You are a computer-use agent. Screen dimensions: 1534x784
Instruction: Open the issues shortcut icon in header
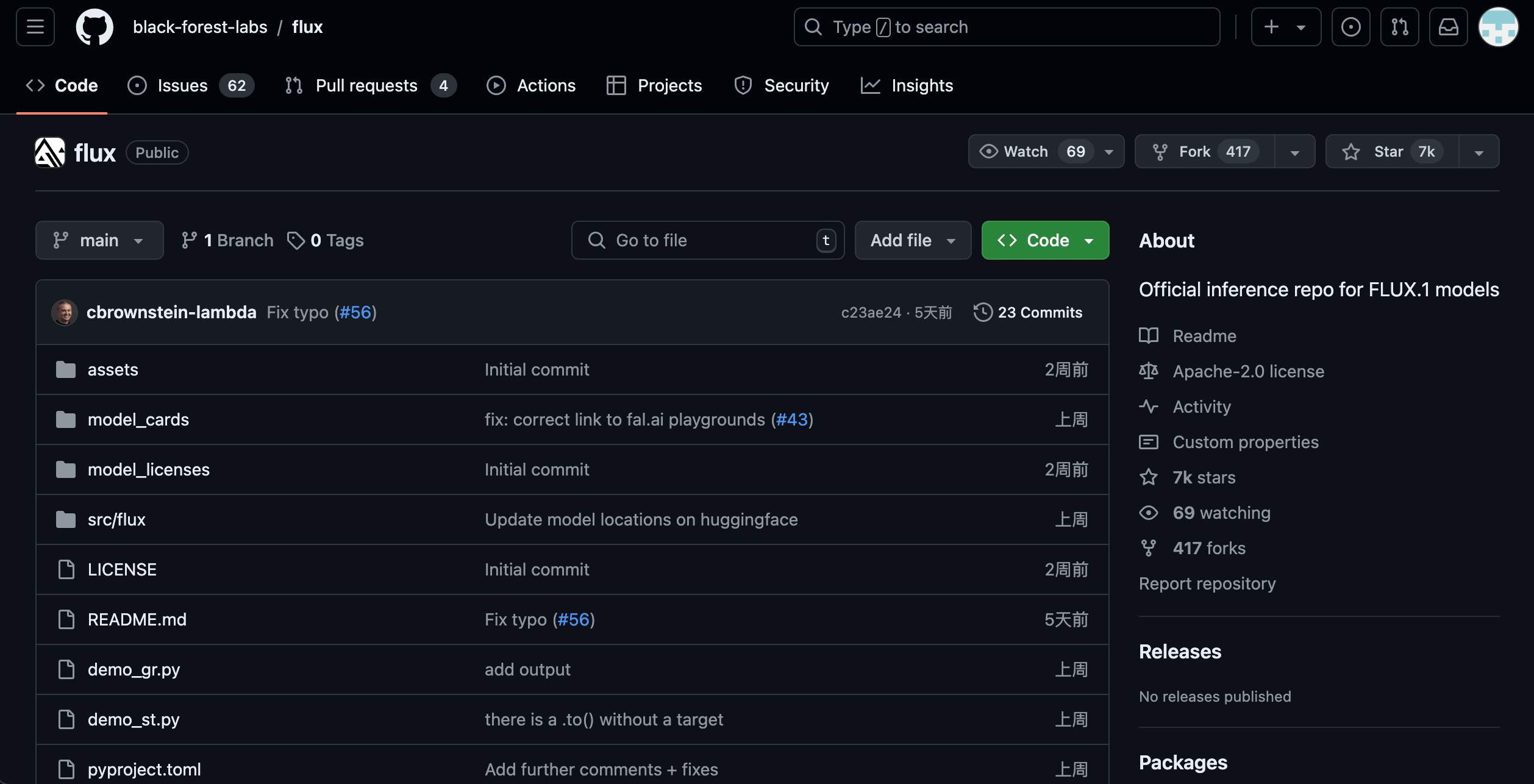(1350, 27)
